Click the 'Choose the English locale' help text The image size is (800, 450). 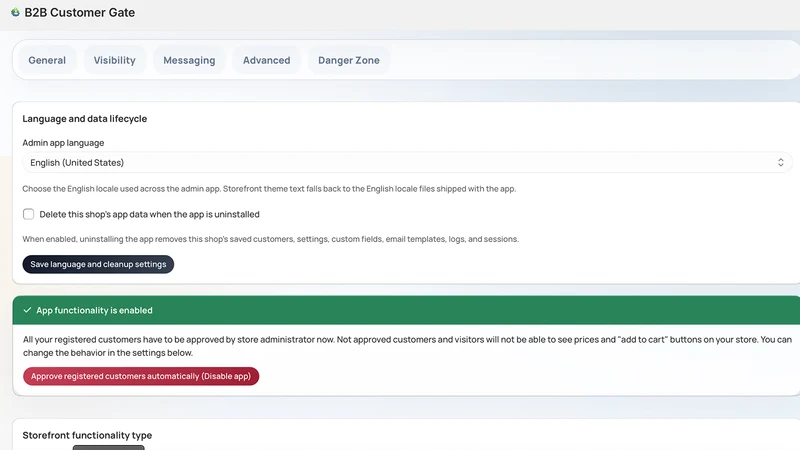click(269, 189)
